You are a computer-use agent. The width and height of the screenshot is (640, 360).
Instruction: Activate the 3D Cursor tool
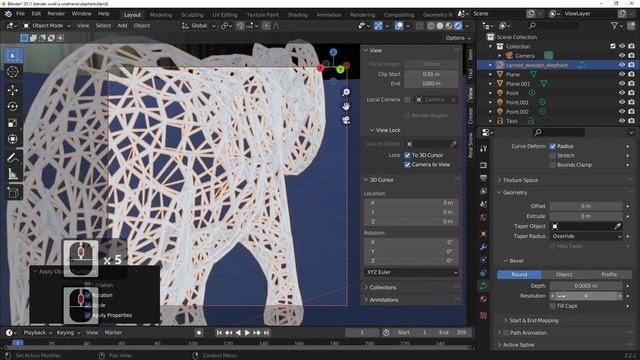point(13,72)
